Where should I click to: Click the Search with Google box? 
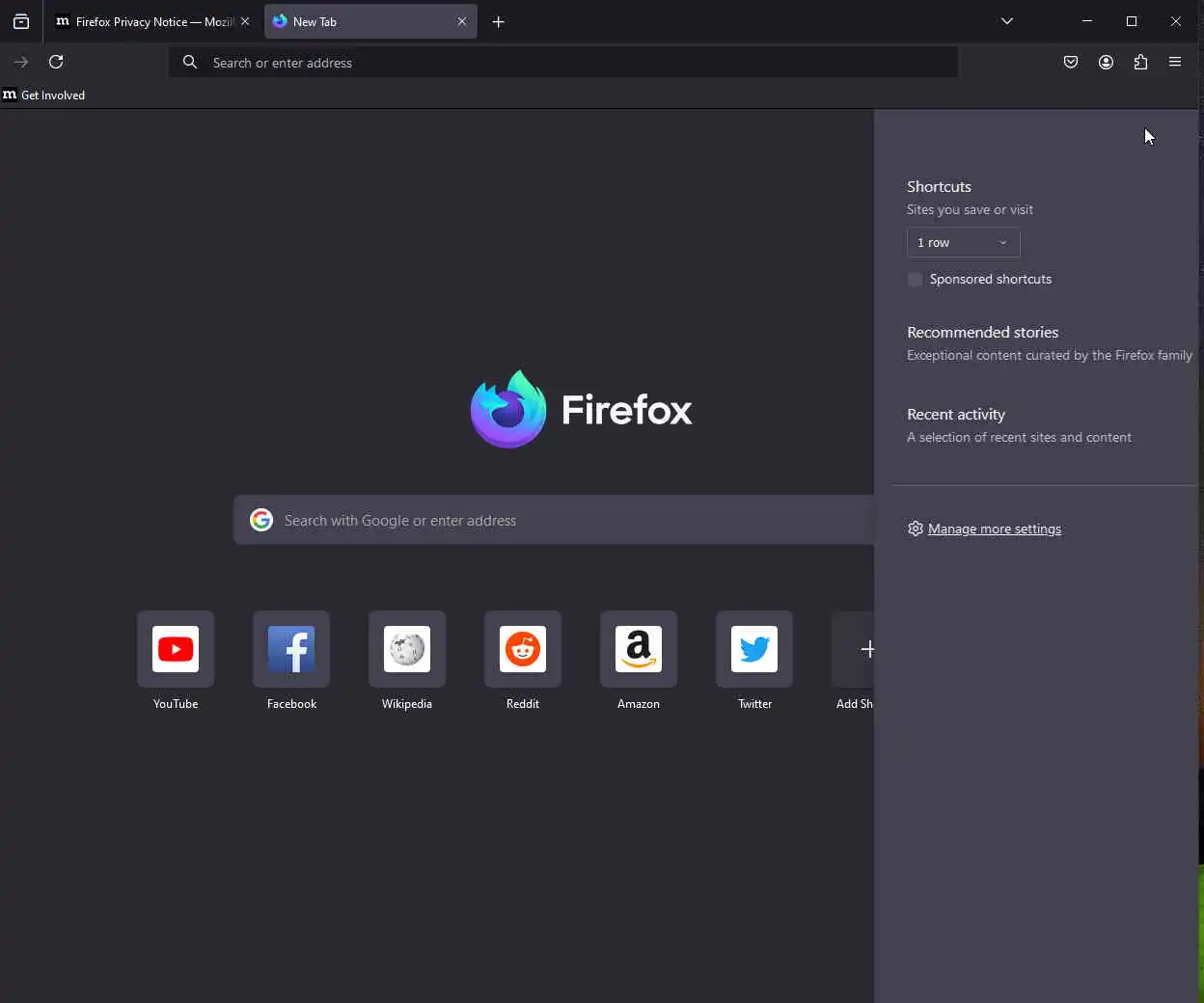[554, 520]
